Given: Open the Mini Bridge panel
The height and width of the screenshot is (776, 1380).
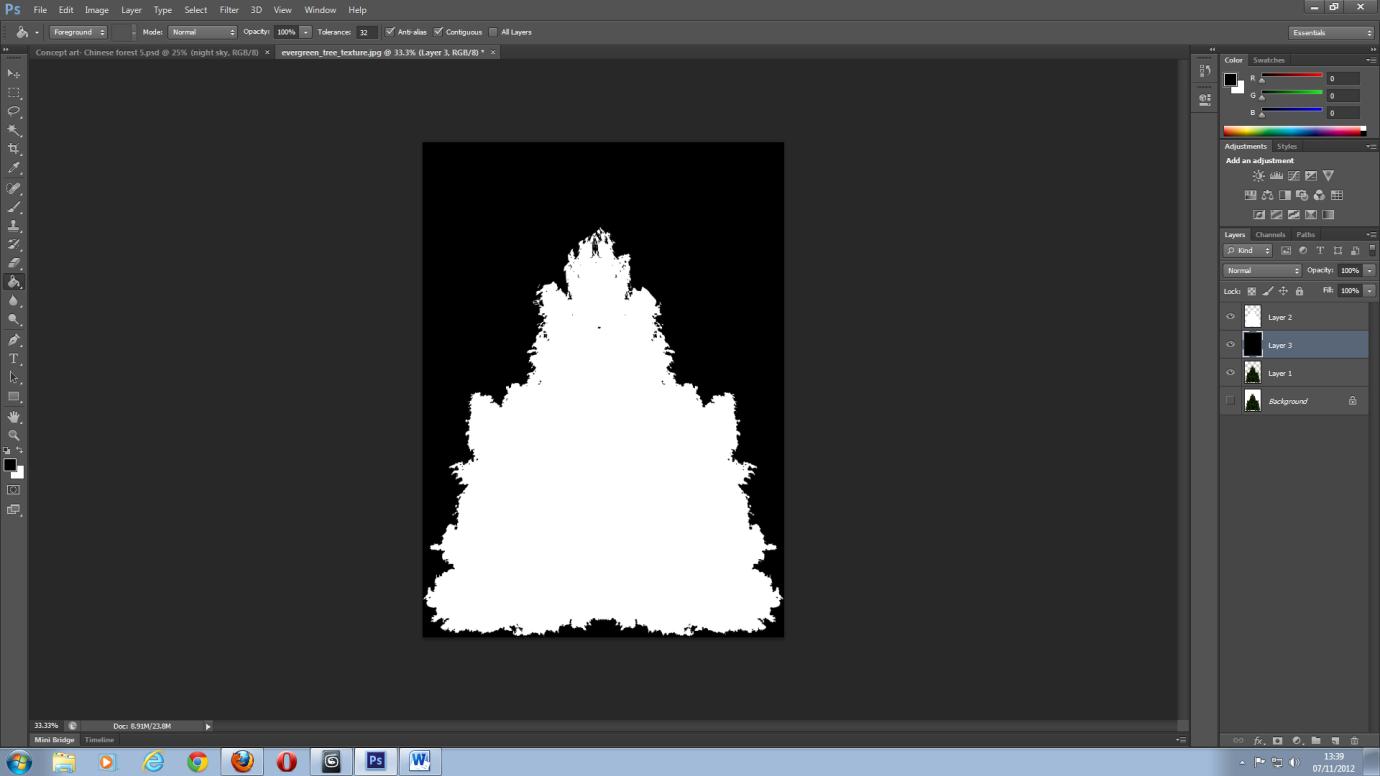Looking at the screenshot, I should tap(53, 740).
